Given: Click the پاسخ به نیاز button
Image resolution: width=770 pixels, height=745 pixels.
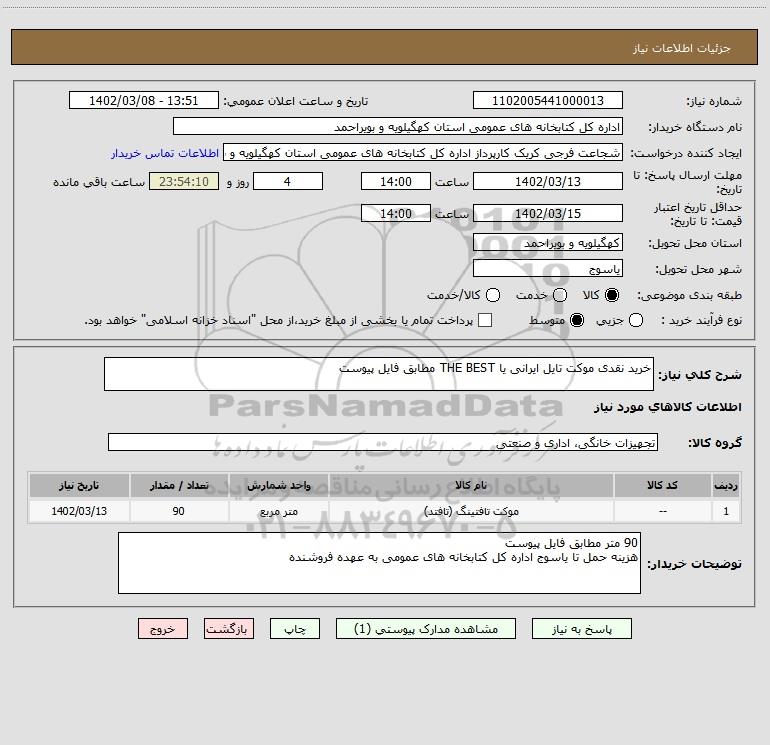Looking at the screenshot, I should (581, 629).
